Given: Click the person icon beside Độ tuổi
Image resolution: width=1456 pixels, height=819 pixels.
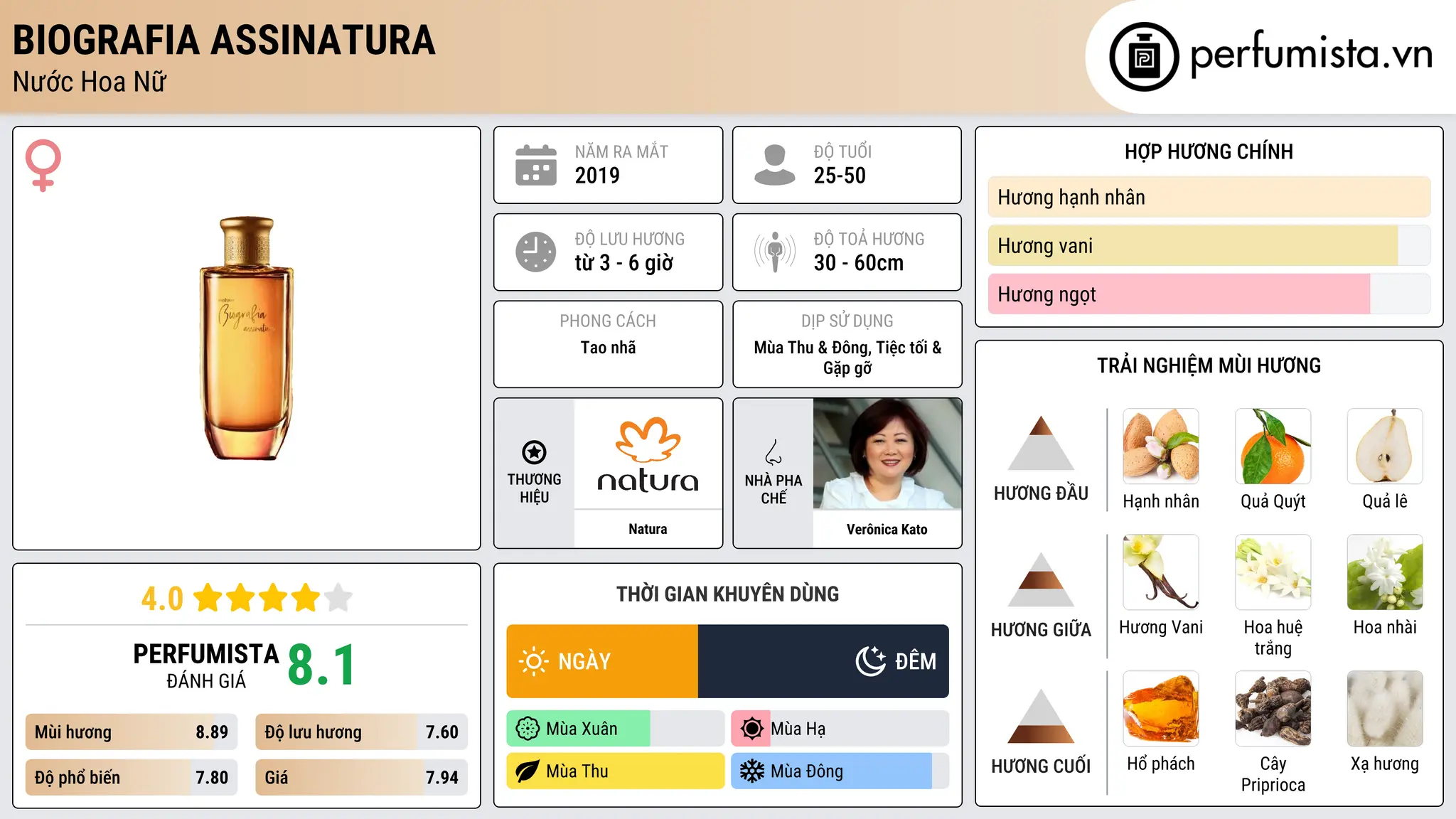Looking at the screenshot, I should coord(775,165).
